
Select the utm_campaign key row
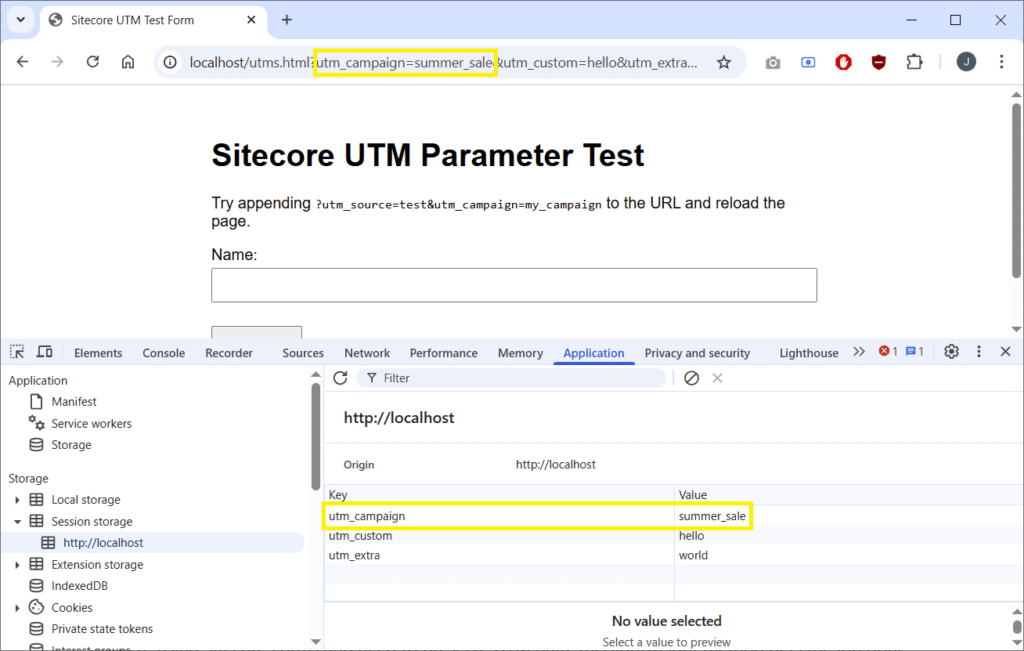coord(537,516)
